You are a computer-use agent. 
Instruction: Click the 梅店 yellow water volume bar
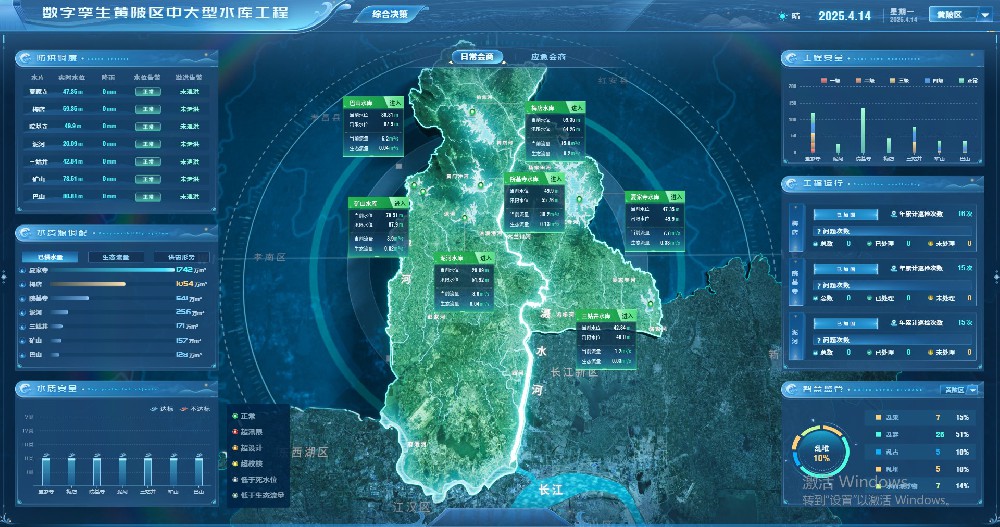point(88,285)
